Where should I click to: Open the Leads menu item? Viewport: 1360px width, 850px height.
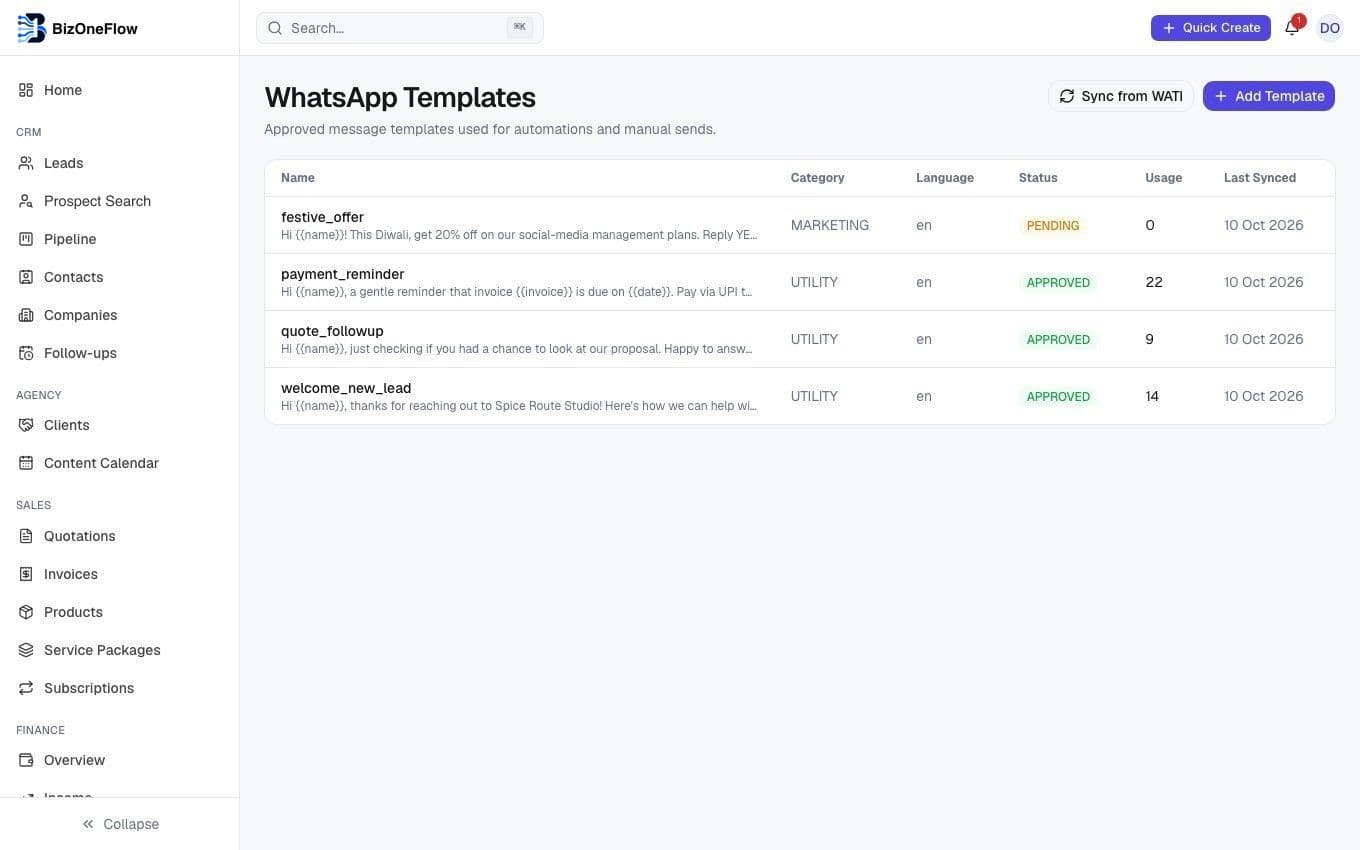pyautogui.click(x=120, y=163)
